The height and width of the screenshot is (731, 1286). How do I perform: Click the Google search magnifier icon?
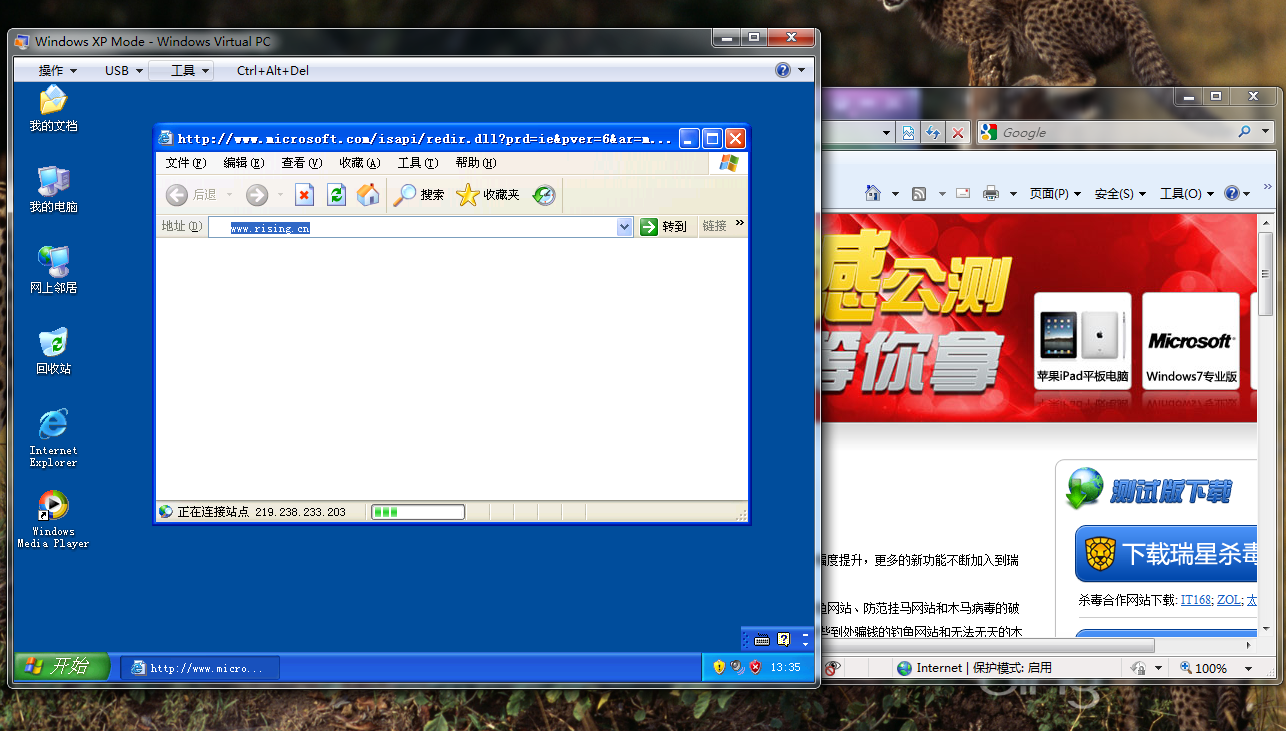tap(1244, 132)
